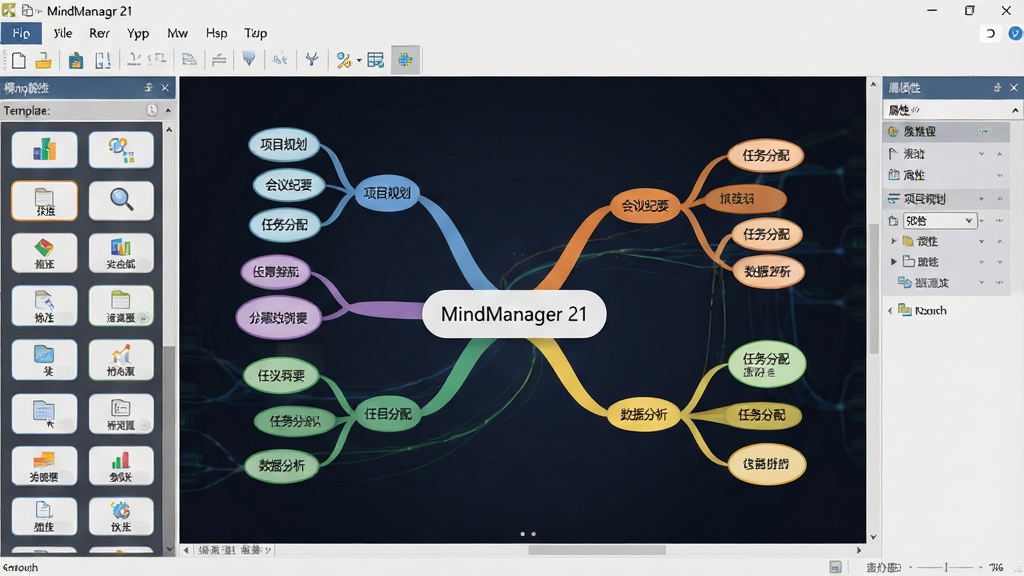
Task: Click the yellow open folder toolbar icon
Action: (x=43, y=61)
